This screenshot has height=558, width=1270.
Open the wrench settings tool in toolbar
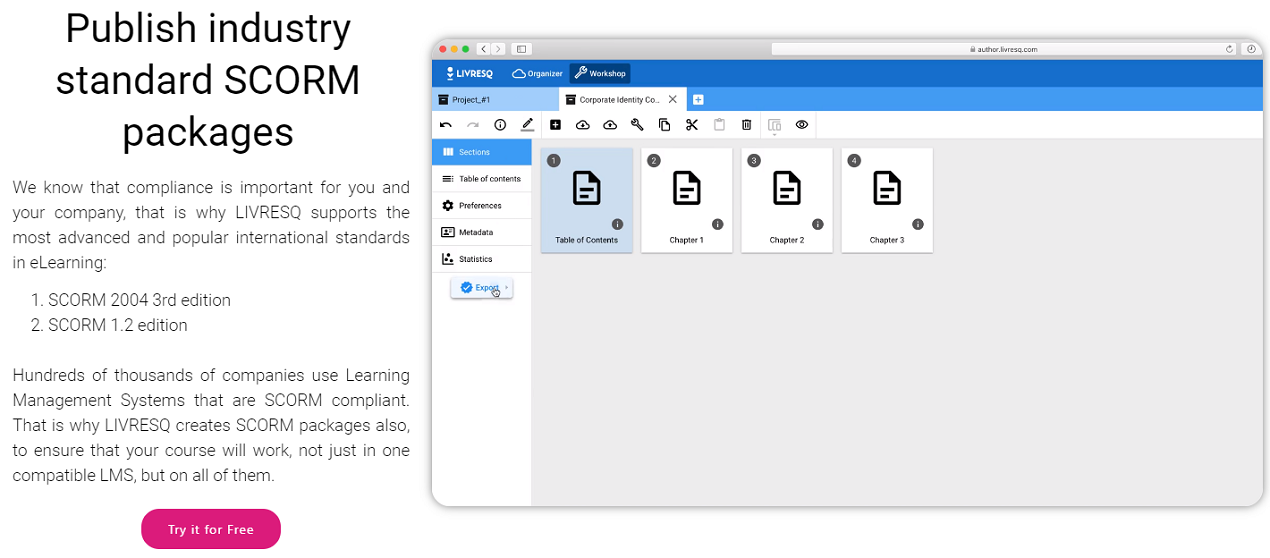637,125
